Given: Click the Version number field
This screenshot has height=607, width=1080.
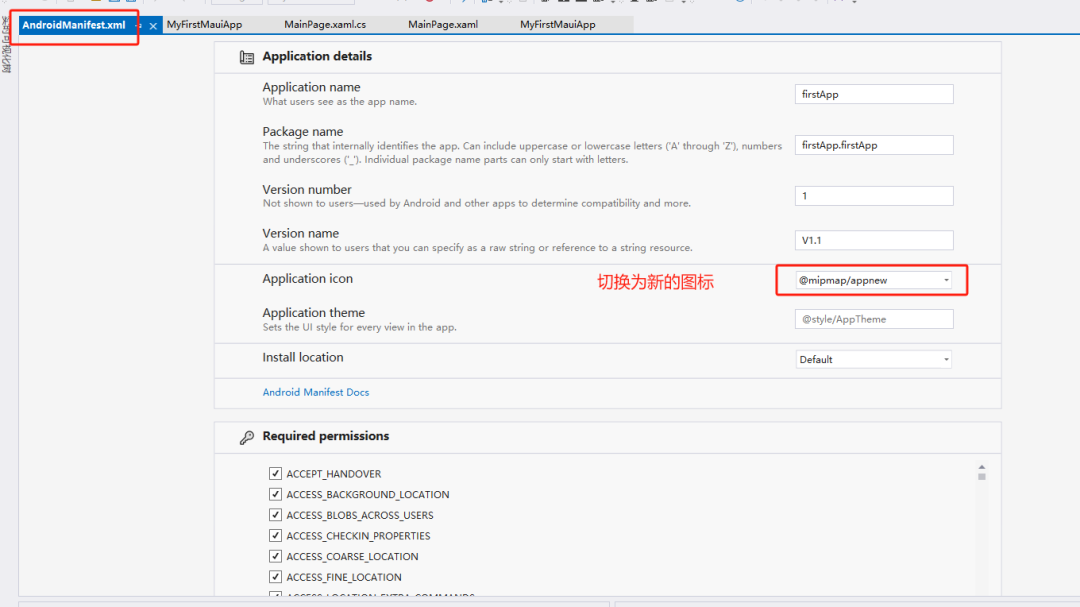Looking at the screenshot, I should pos(874,196).
